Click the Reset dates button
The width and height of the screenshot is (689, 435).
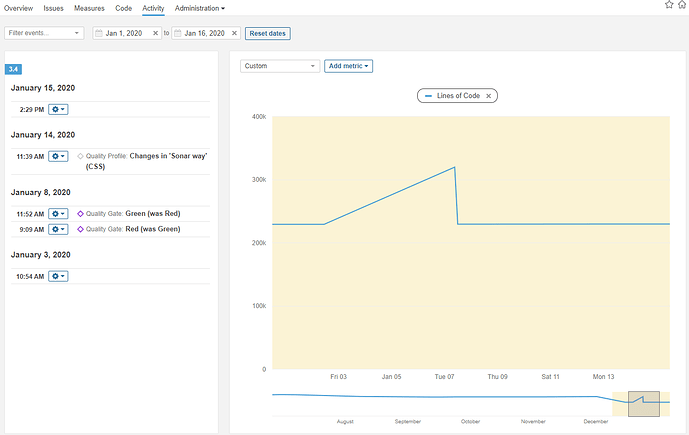click(x=268, y=33)
